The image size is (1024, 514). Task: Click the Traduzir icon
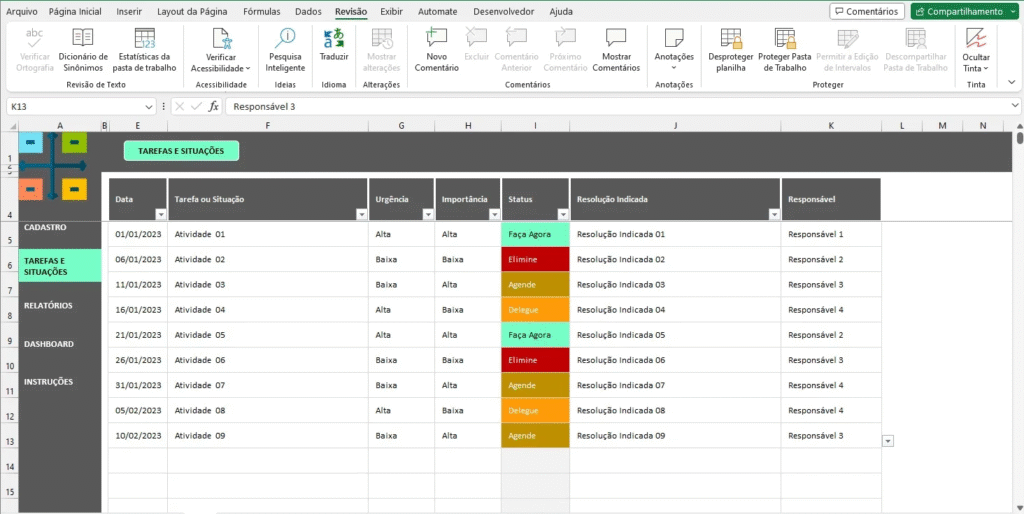coord(334,39)
